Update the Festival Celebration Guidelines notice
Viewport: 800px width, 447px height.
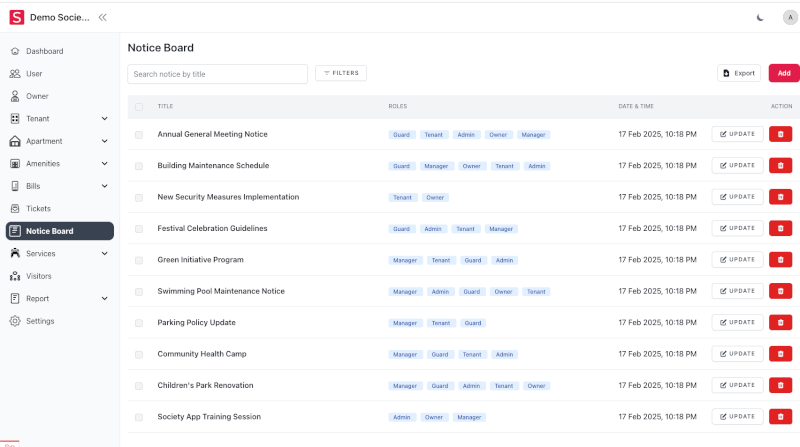tap(737, 228)
